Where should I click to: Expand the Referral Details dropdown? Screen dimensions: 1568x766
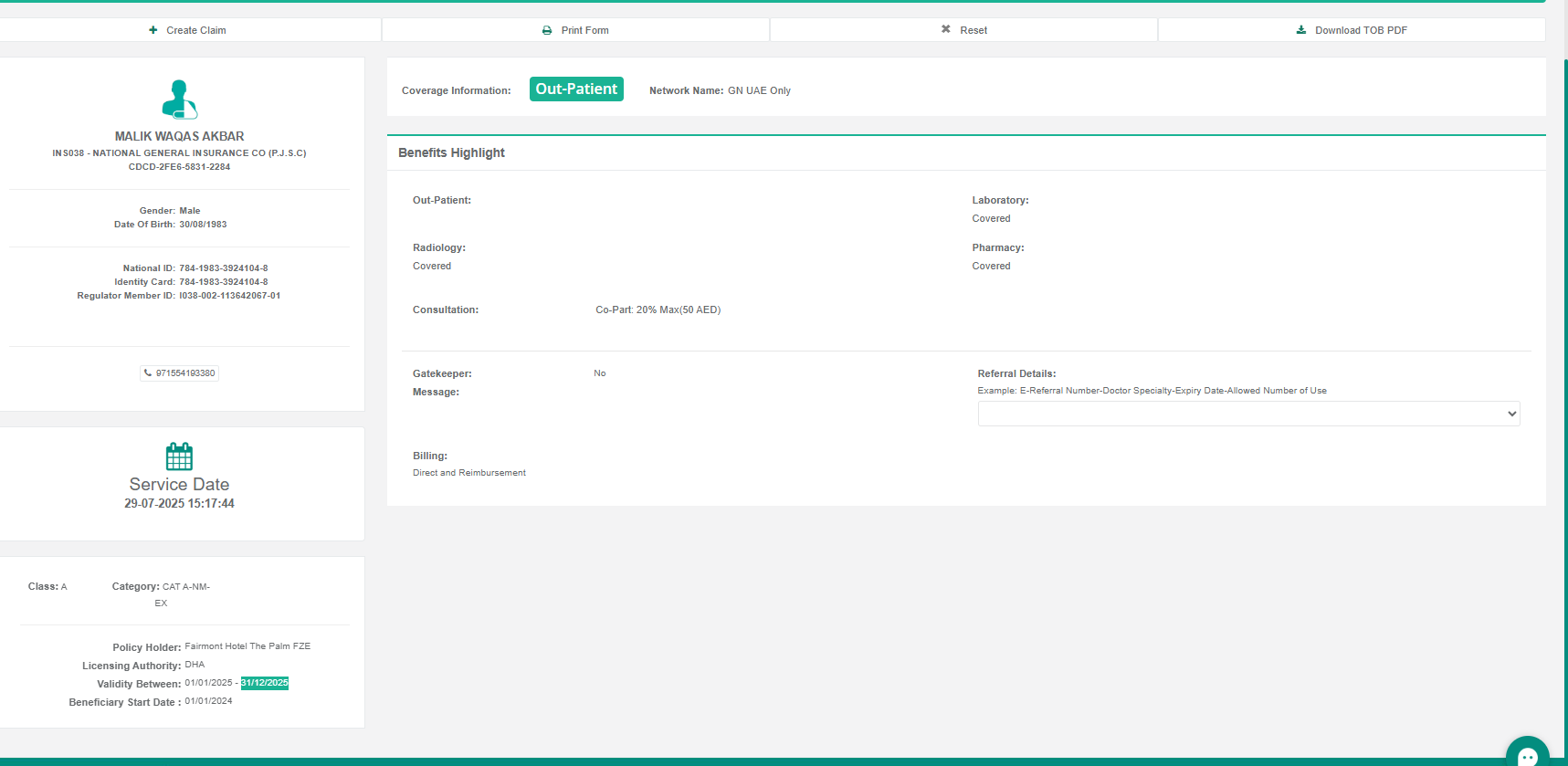(x=1248, y=414)
